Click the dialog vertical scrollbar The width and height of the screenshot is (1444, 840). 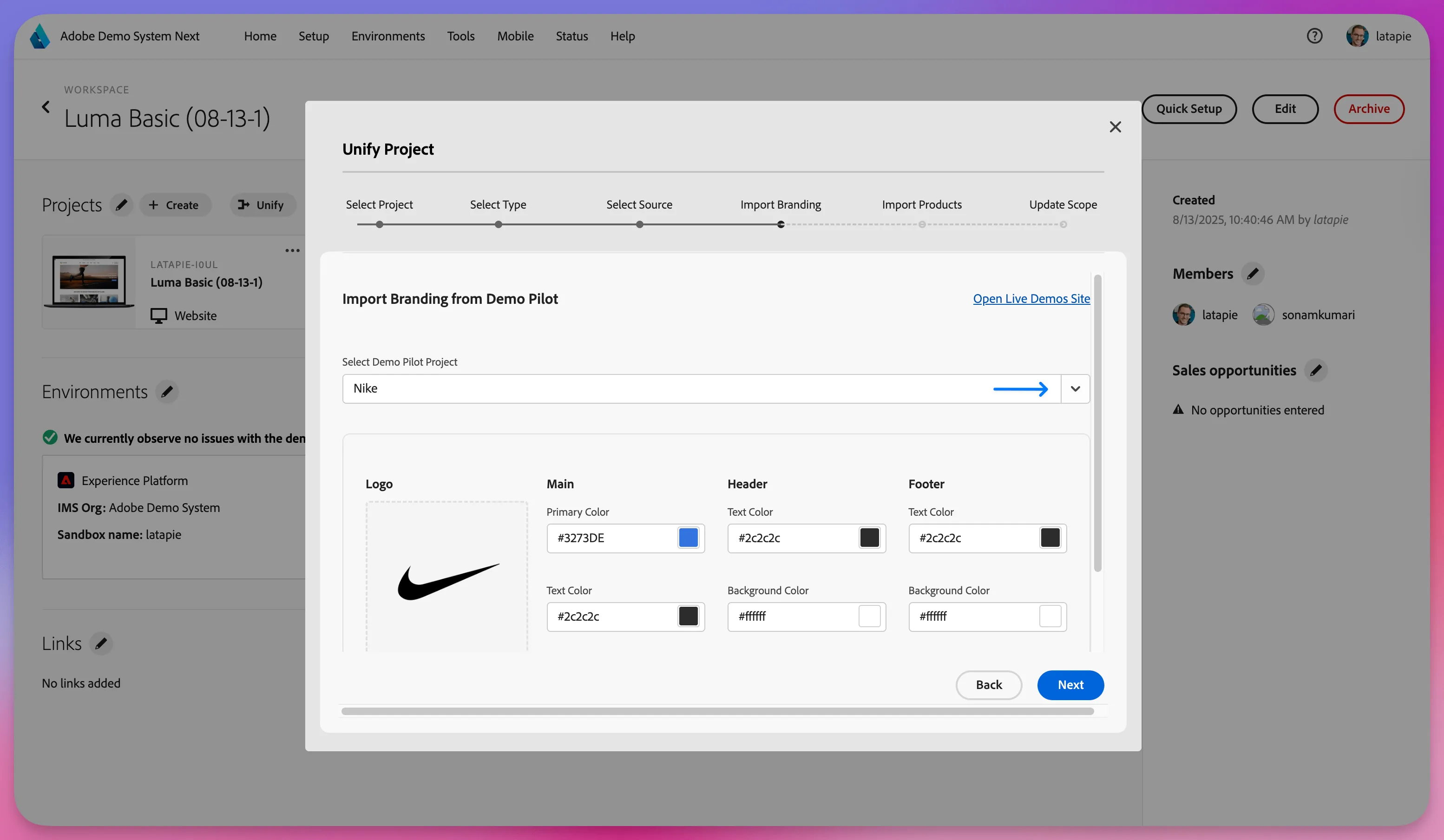point(1097,423)
